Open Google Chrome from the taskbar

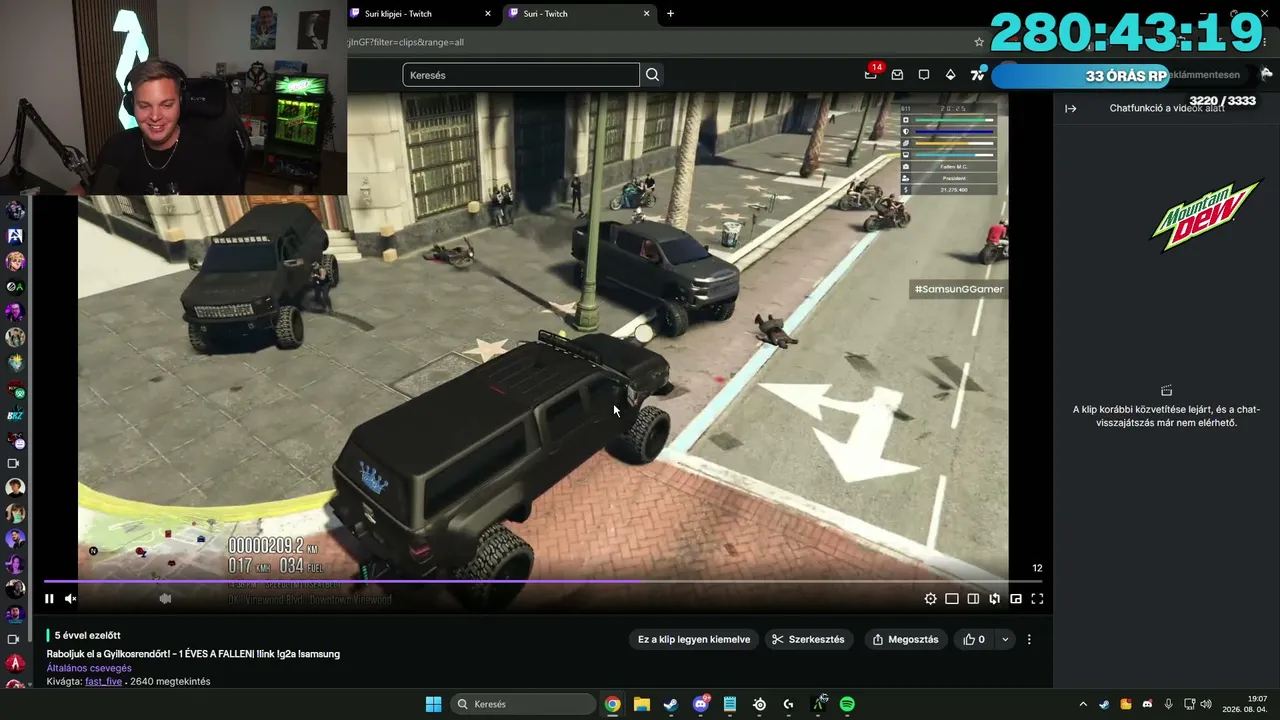click(x=612, y=704)
